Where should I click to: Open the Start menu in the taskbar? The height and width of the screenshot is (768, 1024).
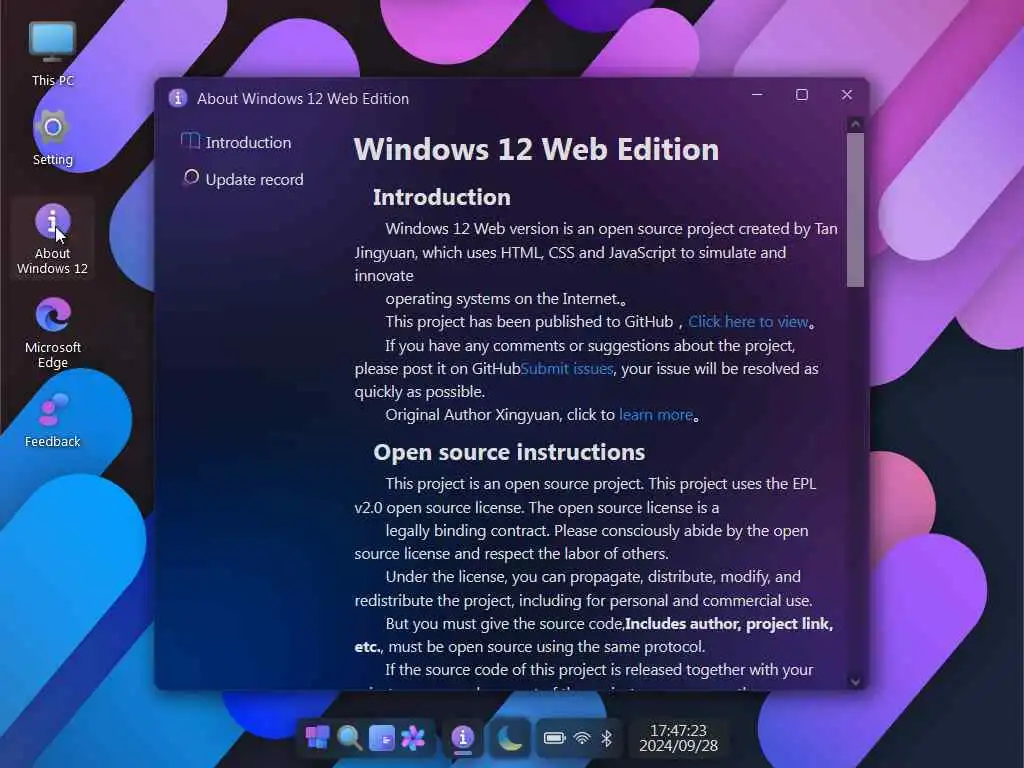click(x=317, y=738)
